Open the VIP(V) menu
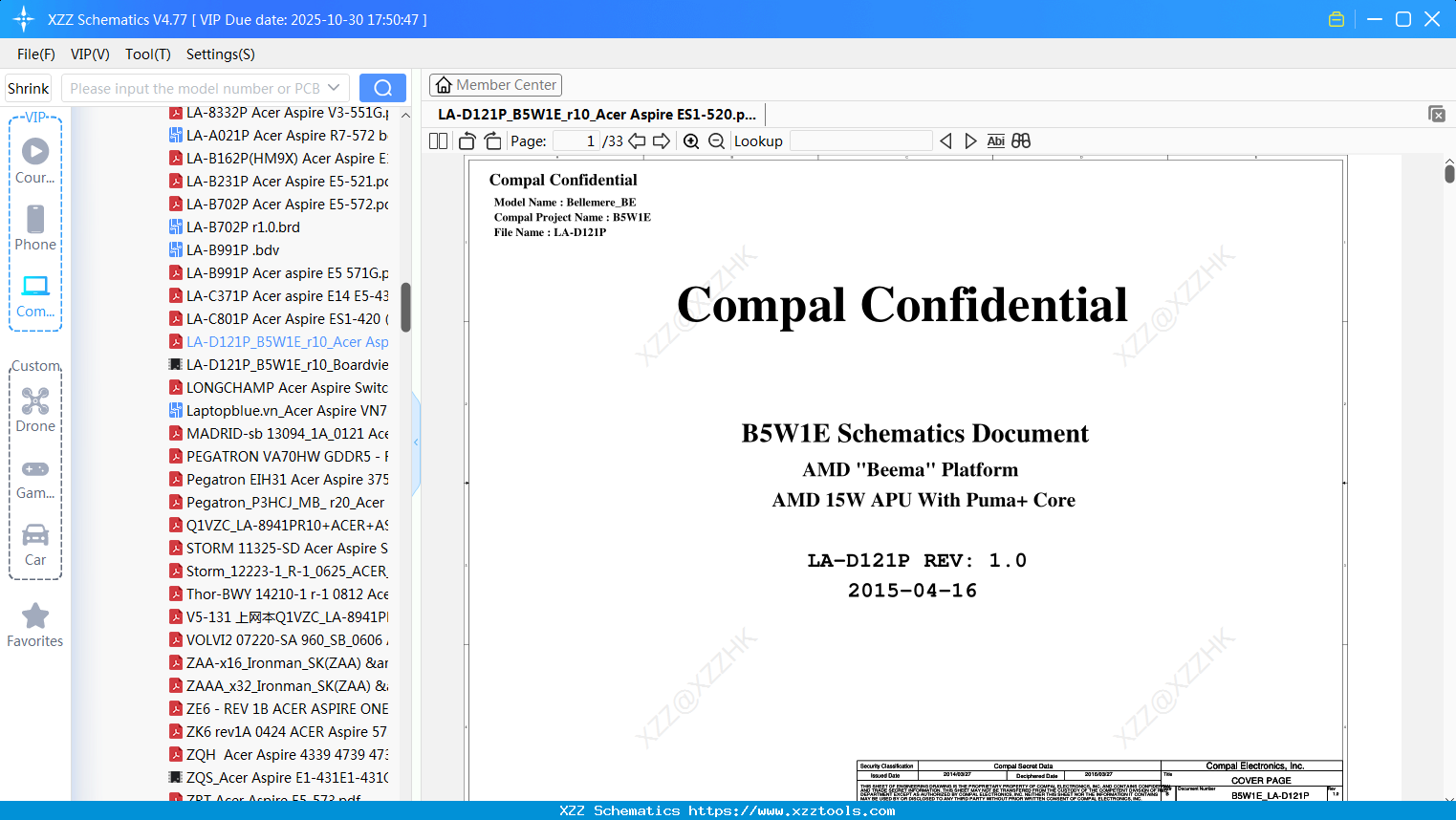The height and width of the screenshot is (820, 1456). [x=90, y=54]
